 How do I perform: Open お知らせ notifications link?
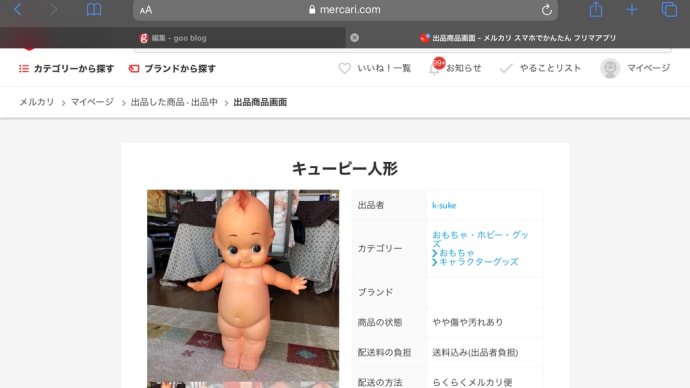(x=464, y=68)
